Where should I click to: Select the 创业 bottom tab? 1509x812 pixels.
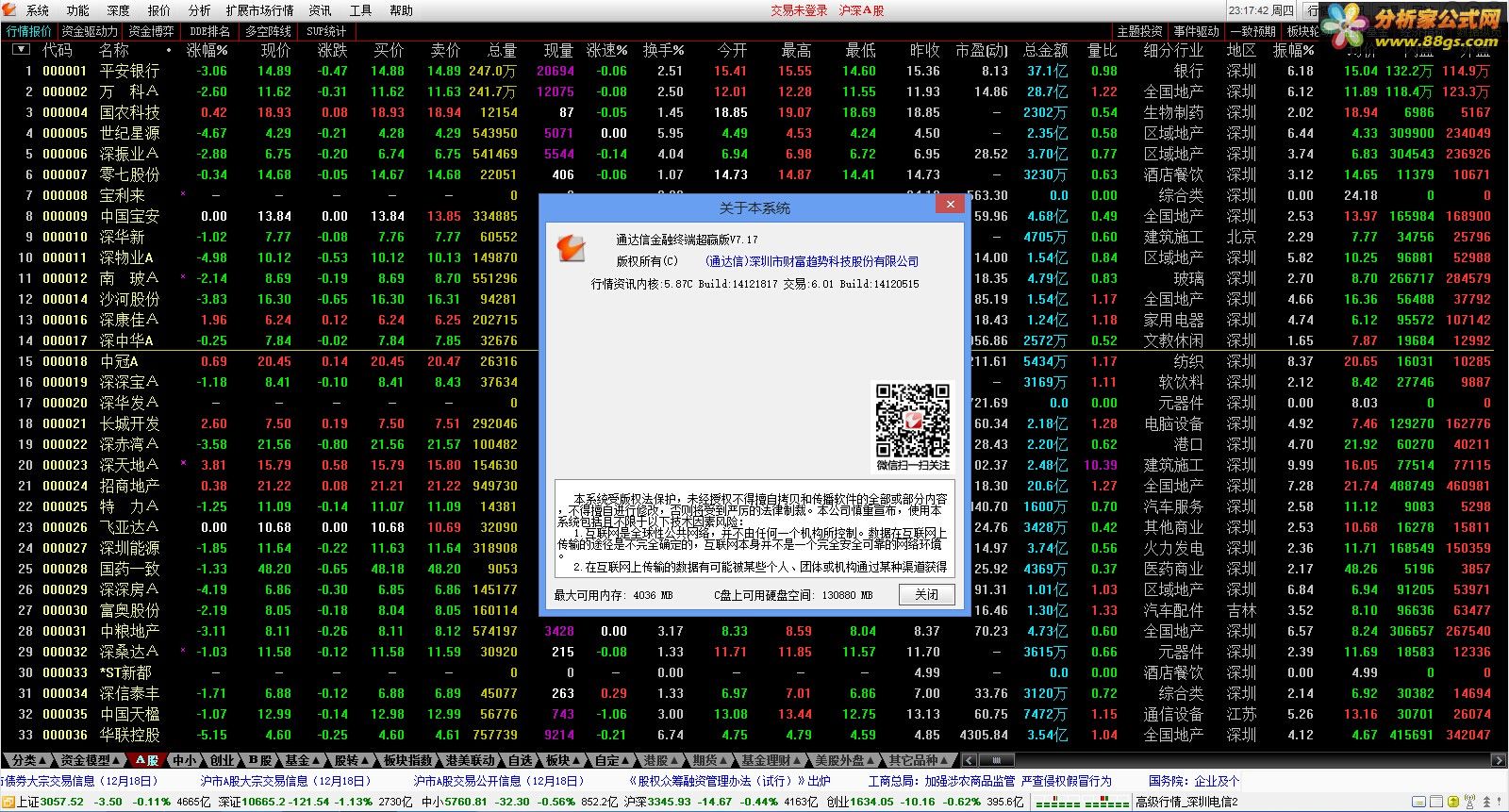click(x=222, y=760)
